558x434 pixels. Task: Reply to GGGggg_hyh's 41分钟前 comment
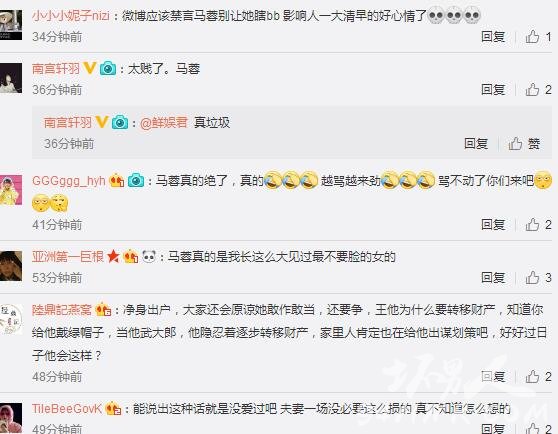(493, 225)
